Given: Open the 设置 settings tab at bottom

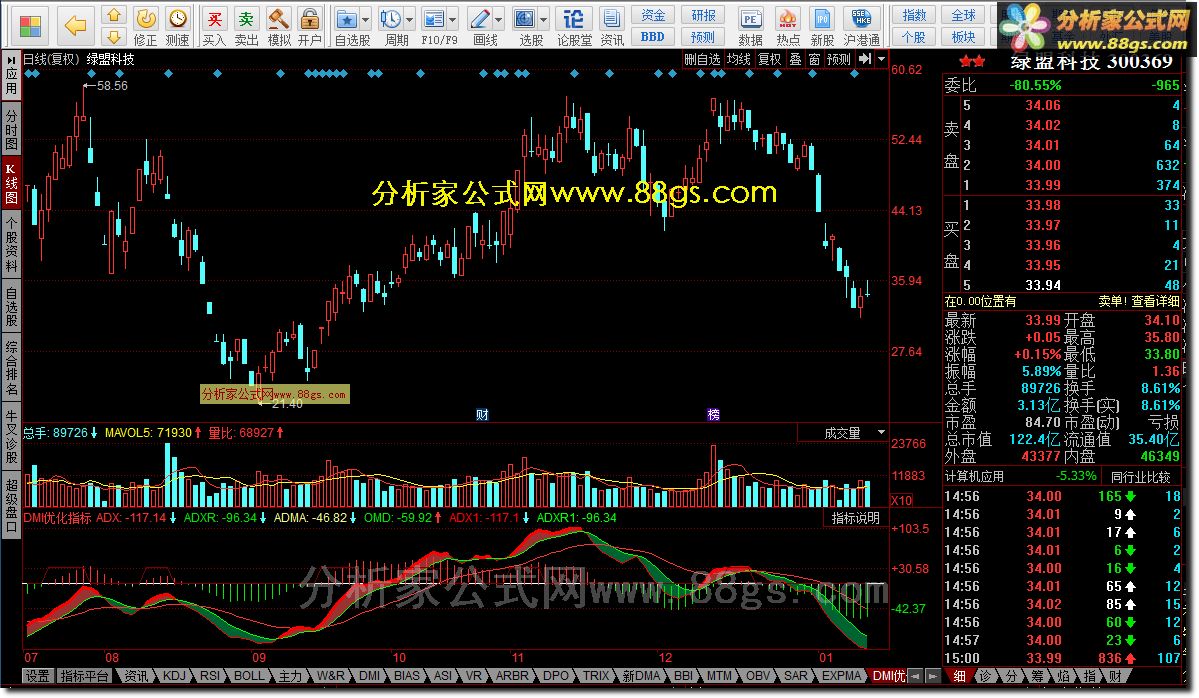Looking at the screenshot, I should click(37, 676).
